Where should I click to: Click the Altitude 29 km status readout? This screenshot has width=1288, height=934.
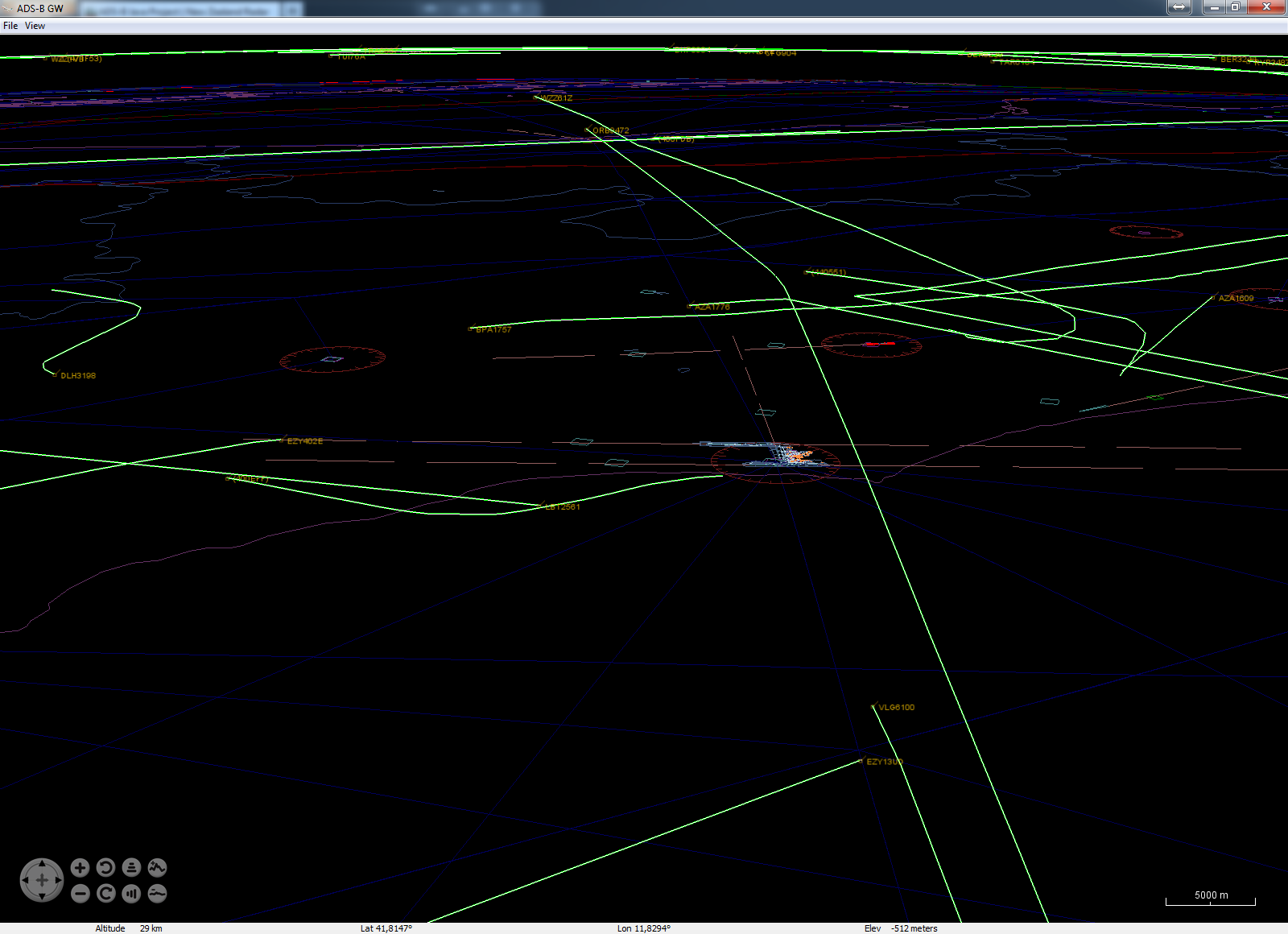point(129,928)
